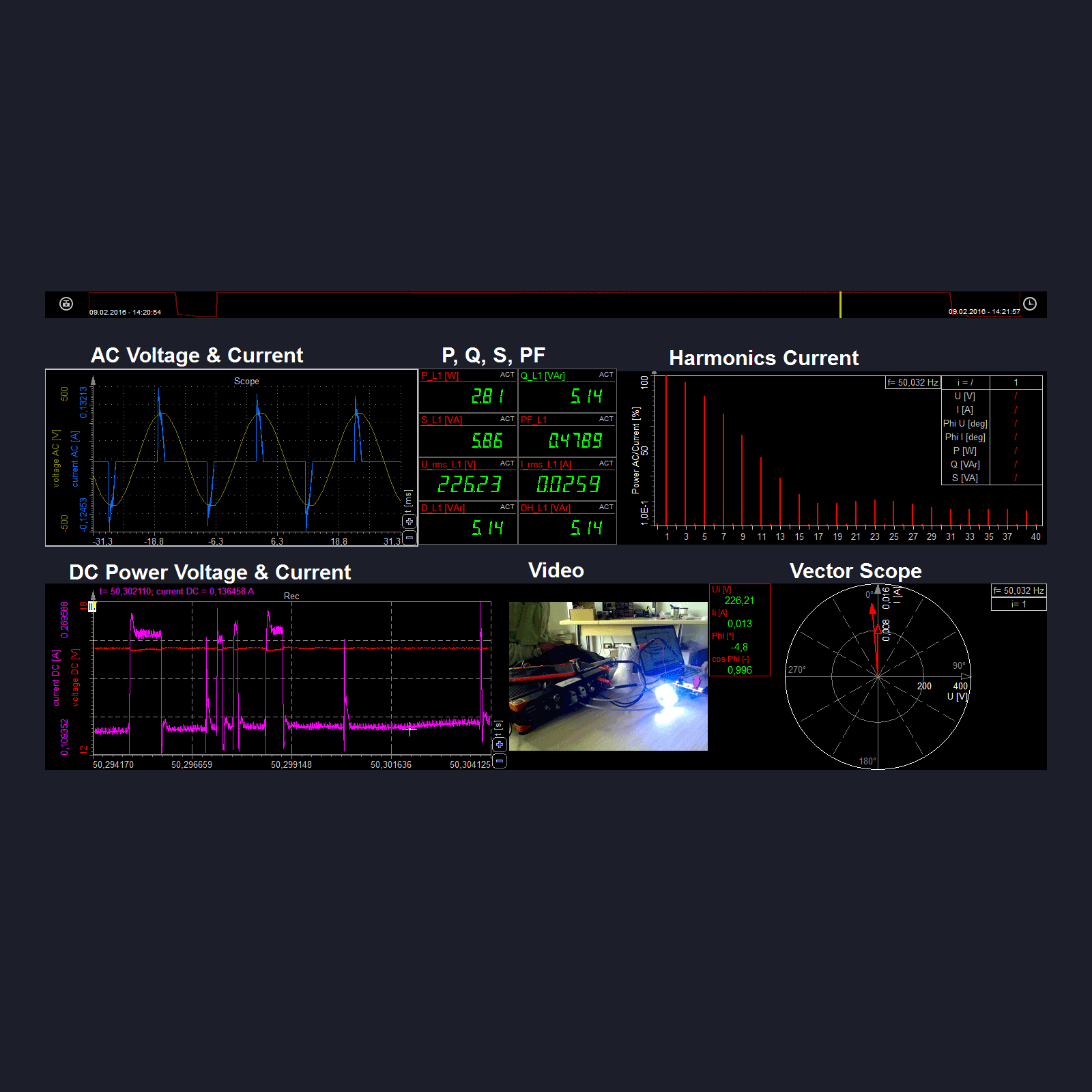The width and height of the screenshot is (1092, 1092).
Task: Click the f= 50,032 Hz harmonics field
Action: pyautogui.click(x=913, y=383)
